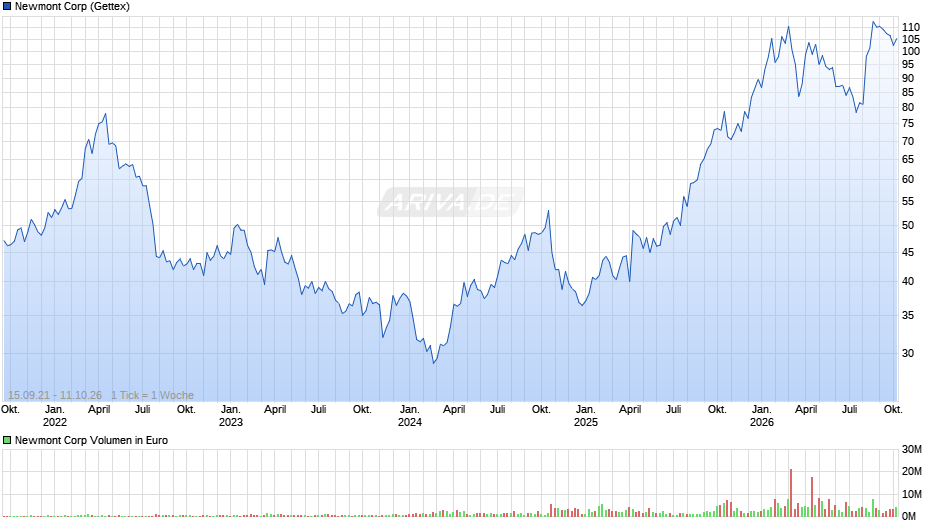This screenshot has width=940, height=526.
Task: Click the 75 price axis label
Action: (908, 124)
